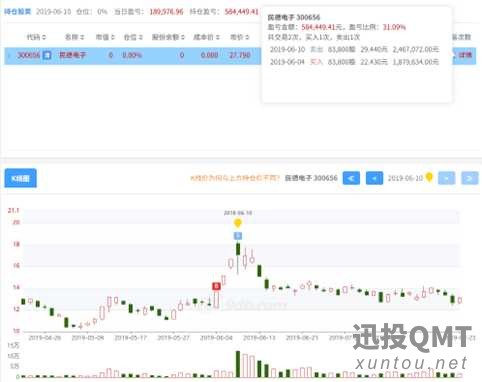Viewport: 482px width, 382px height.
Task: Click the K线图 button
Action: coord(20,178)
